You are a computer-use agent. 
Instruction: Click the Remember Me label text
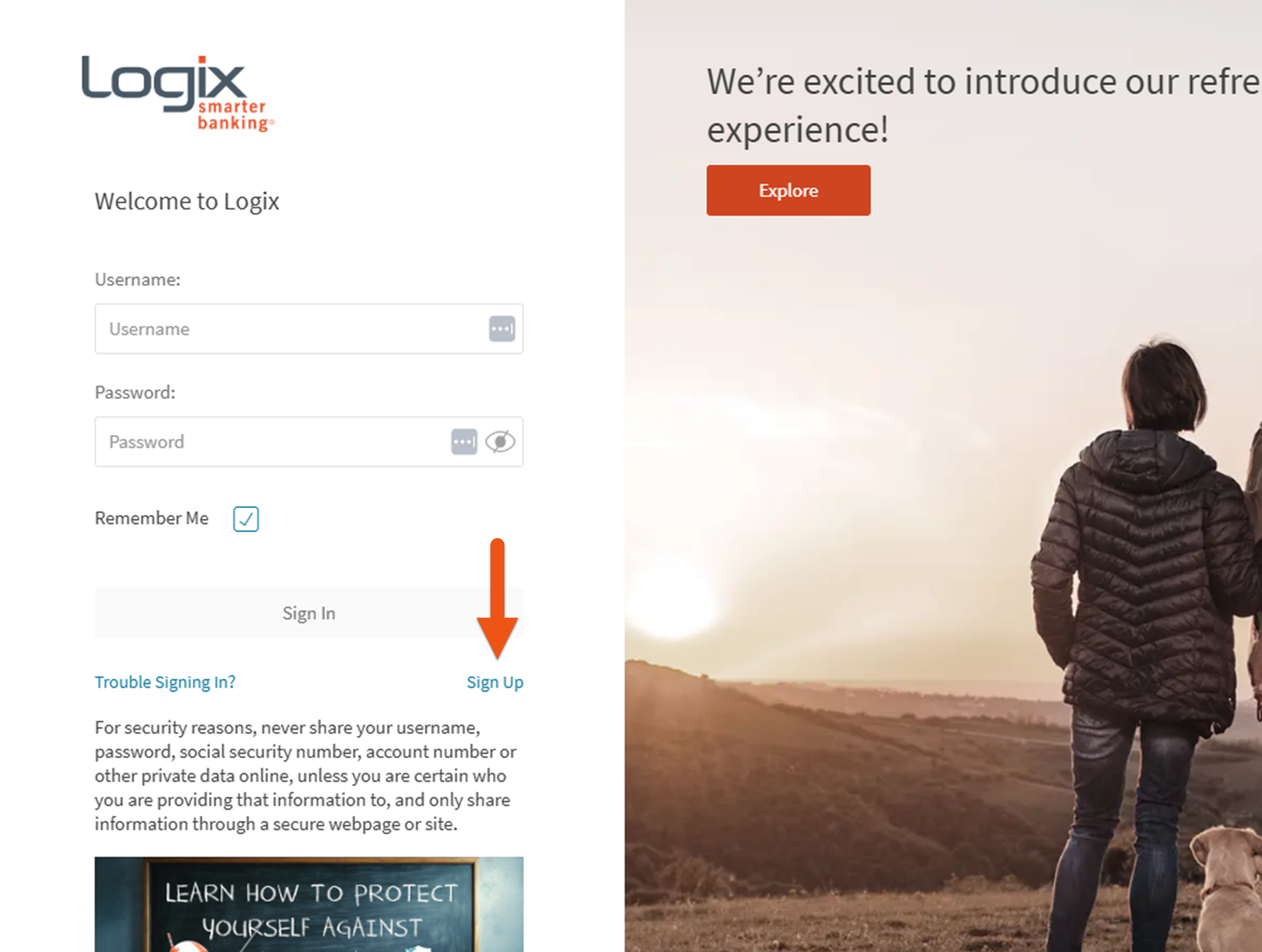pyautogui.click(x=152, y=518)
